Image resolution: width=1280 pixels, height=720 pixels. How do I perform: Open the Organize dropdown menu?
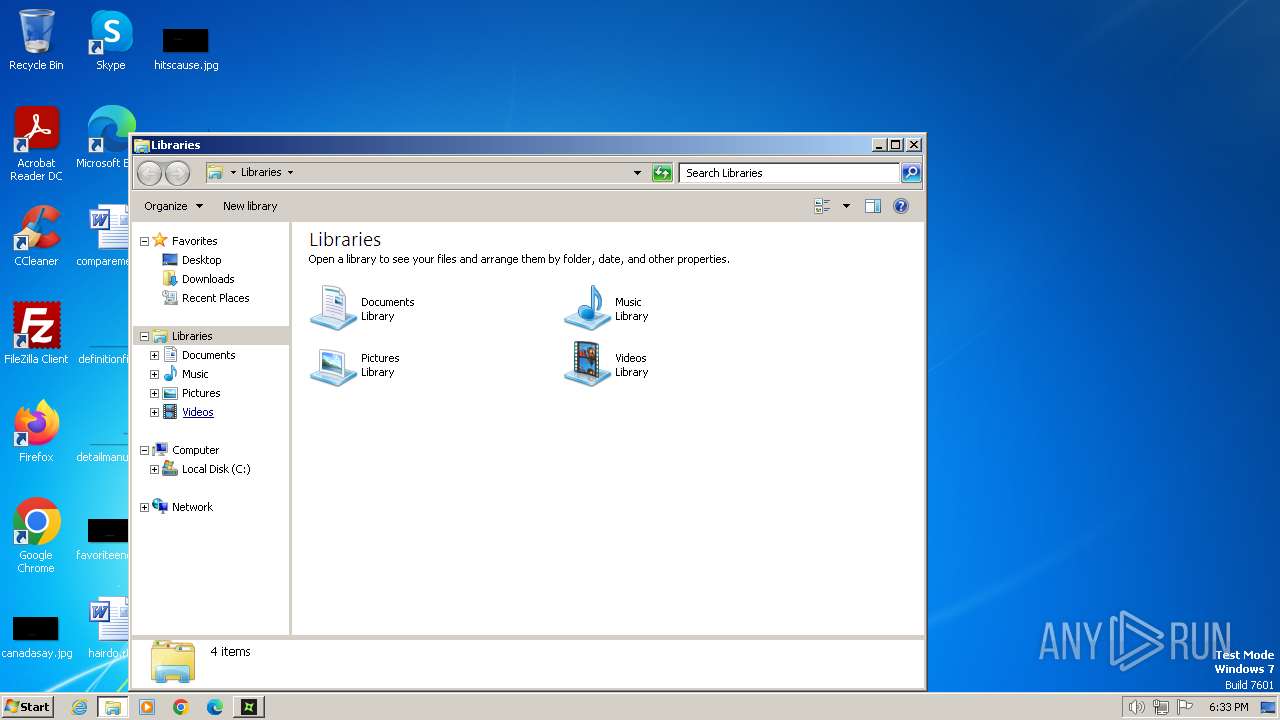[173, 206]
